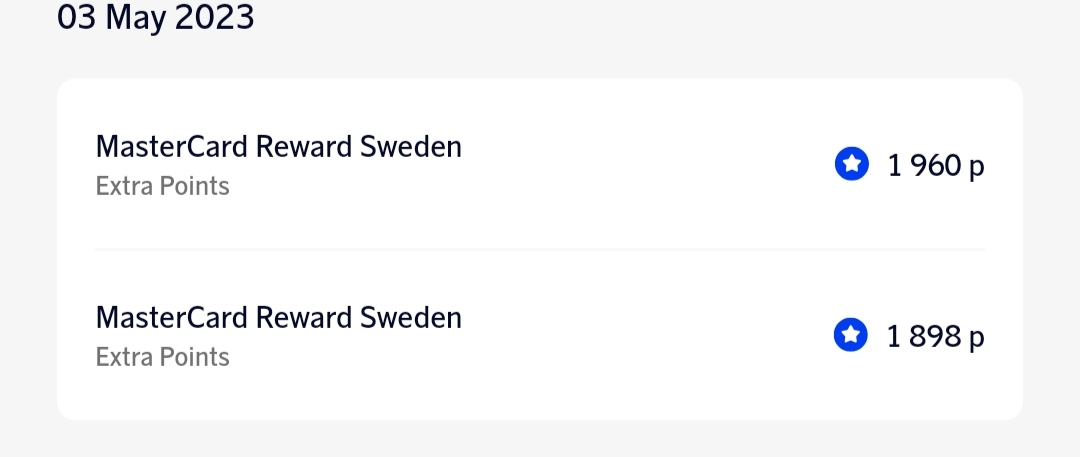Open the top MasterCard Reward Sweden title
This screenshot has width=1080, height=457.
(x=278, y=147)
